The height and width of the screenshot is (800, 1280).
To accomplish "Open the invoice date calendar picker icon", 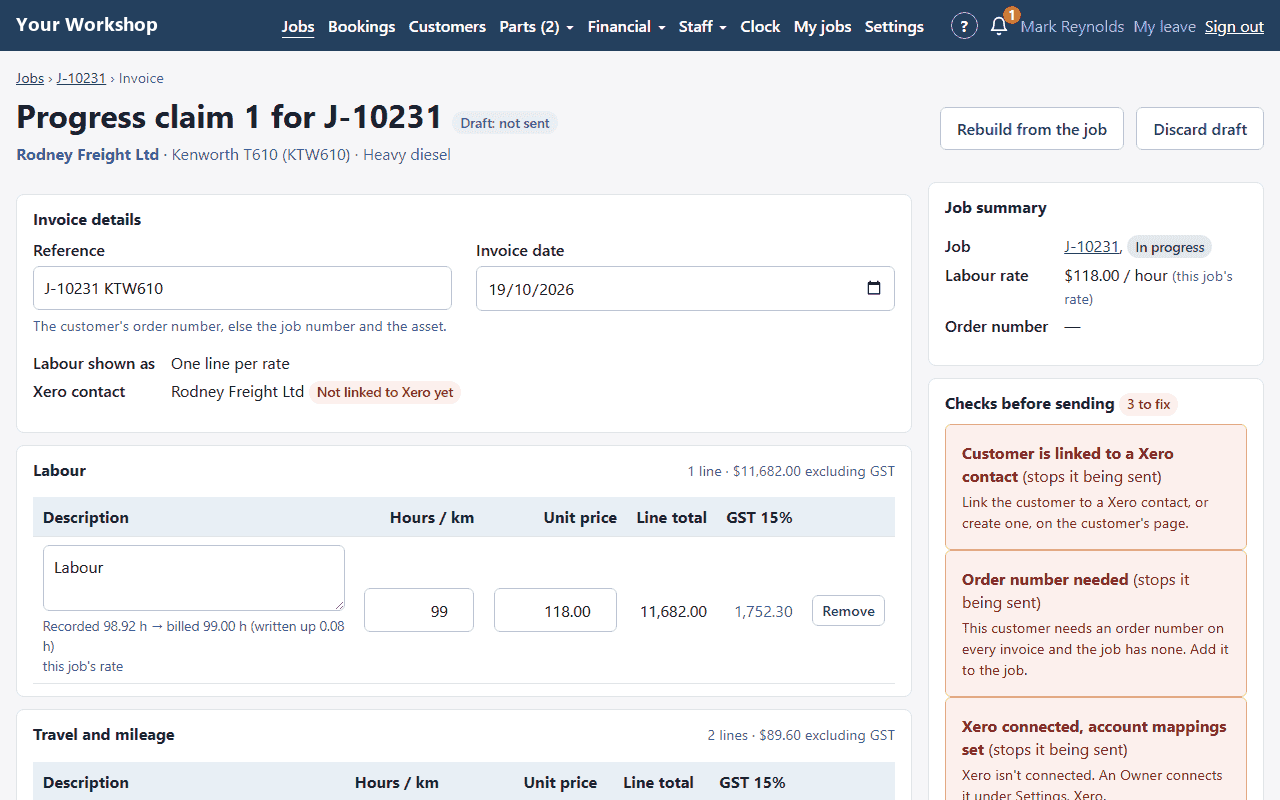I will (874, 289).
